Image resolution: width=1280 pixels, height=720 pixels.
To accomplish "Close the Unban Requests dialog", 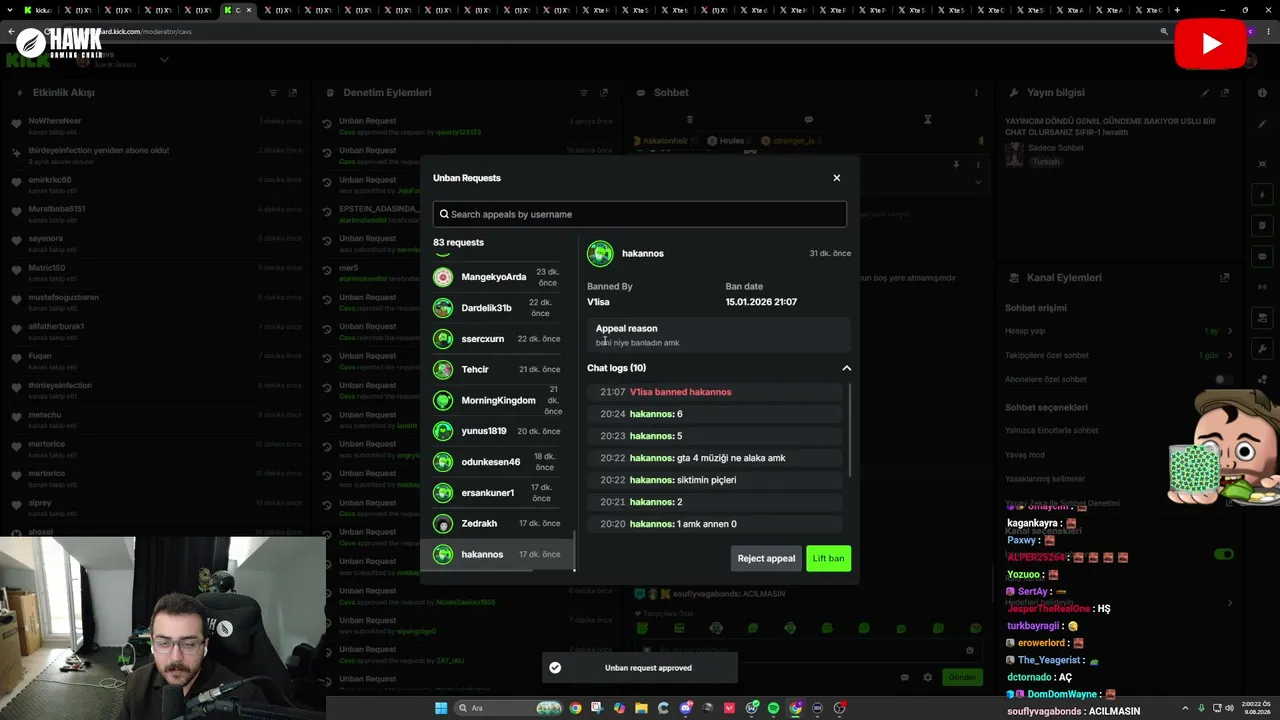I will (x=837, y=178).
